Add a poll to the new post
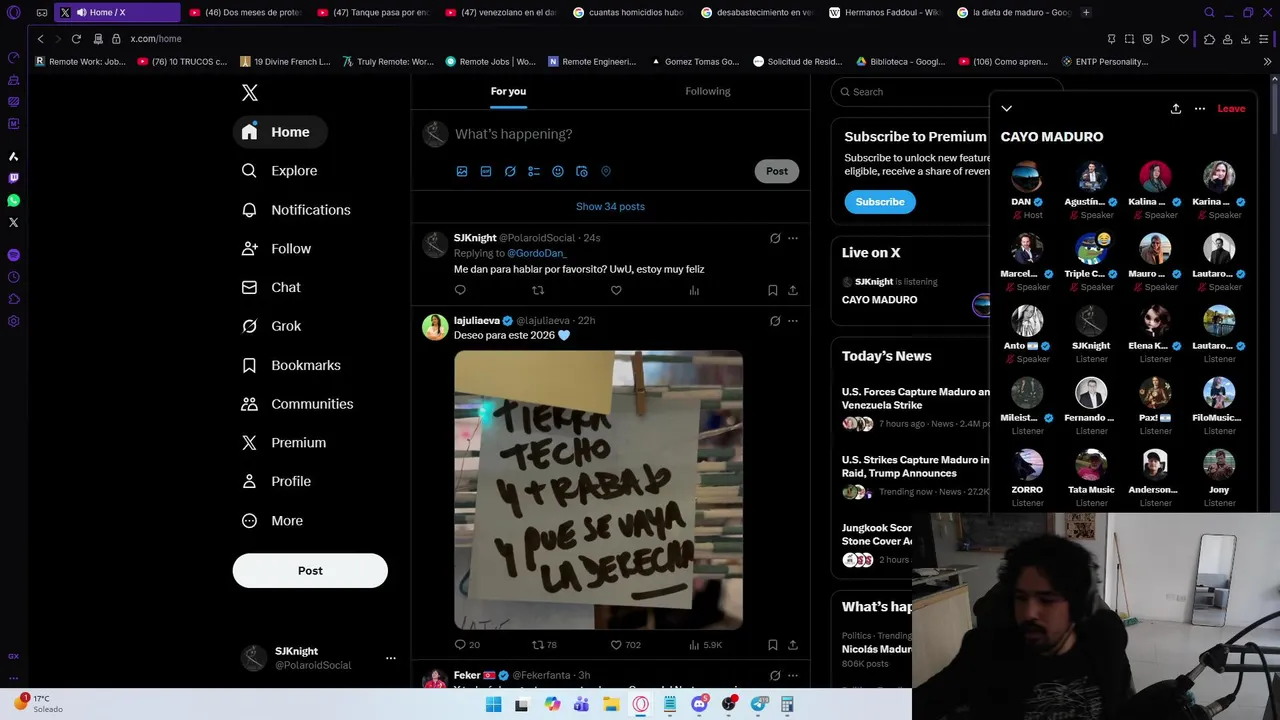 tap(534, 171)
